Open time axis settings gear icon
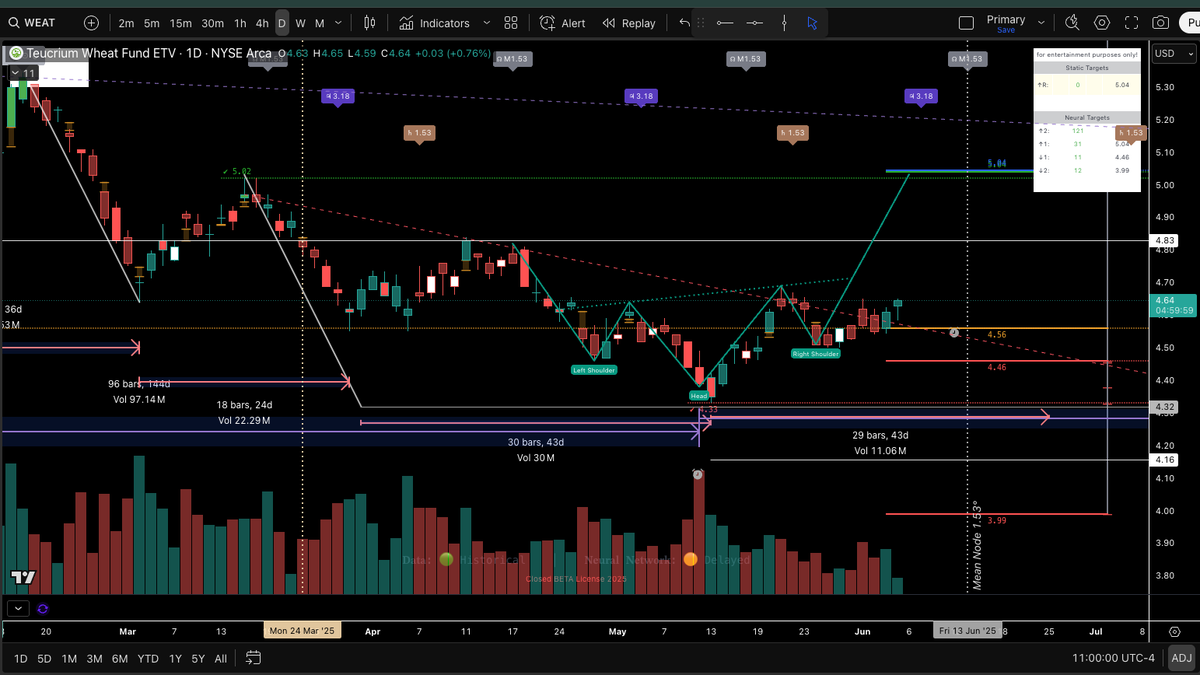1200x675 pixels. point(1175,631)
